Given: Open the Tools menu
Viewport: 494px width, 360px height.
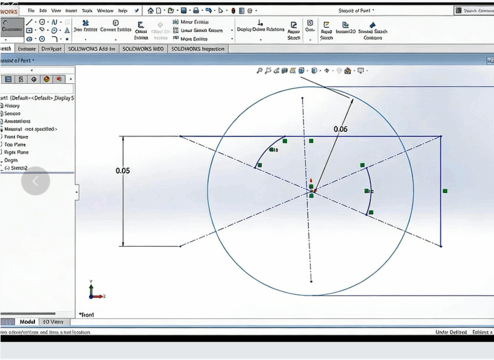Looking at the screenshot, I should (x=87, y=11).
